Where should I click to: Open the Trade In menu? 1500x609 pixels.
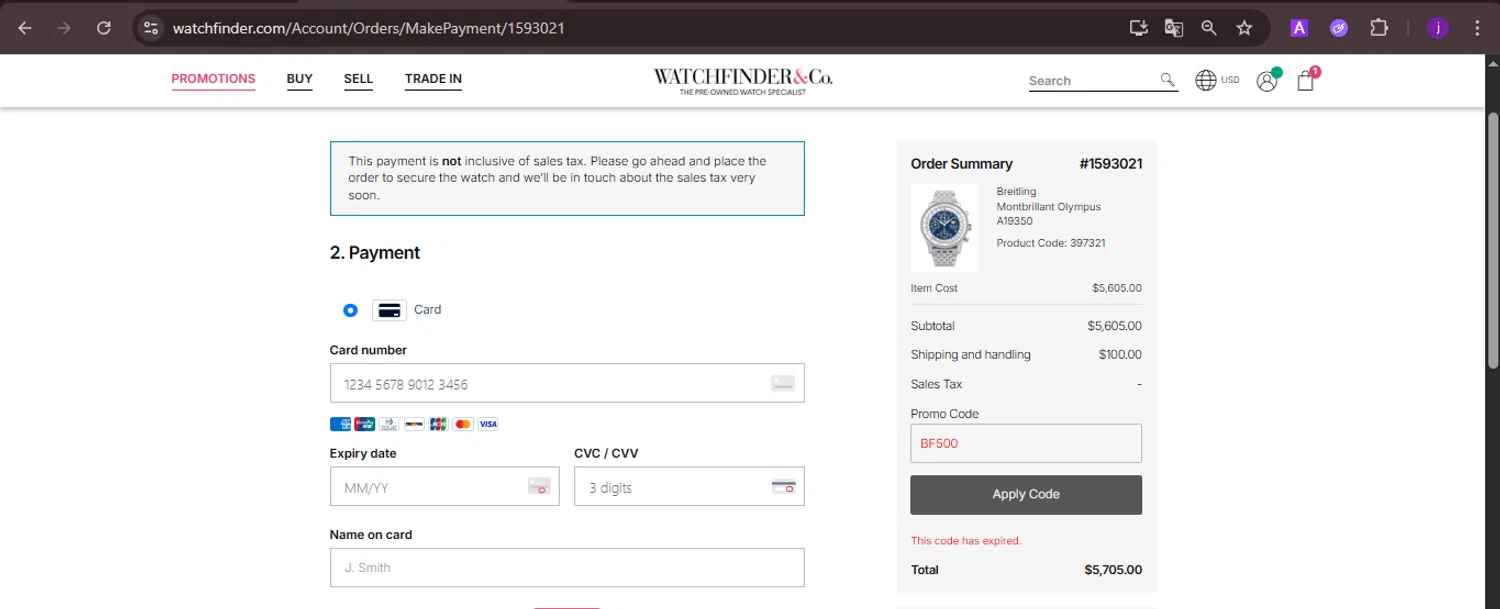pyautogui.click(x=433, y=79)
